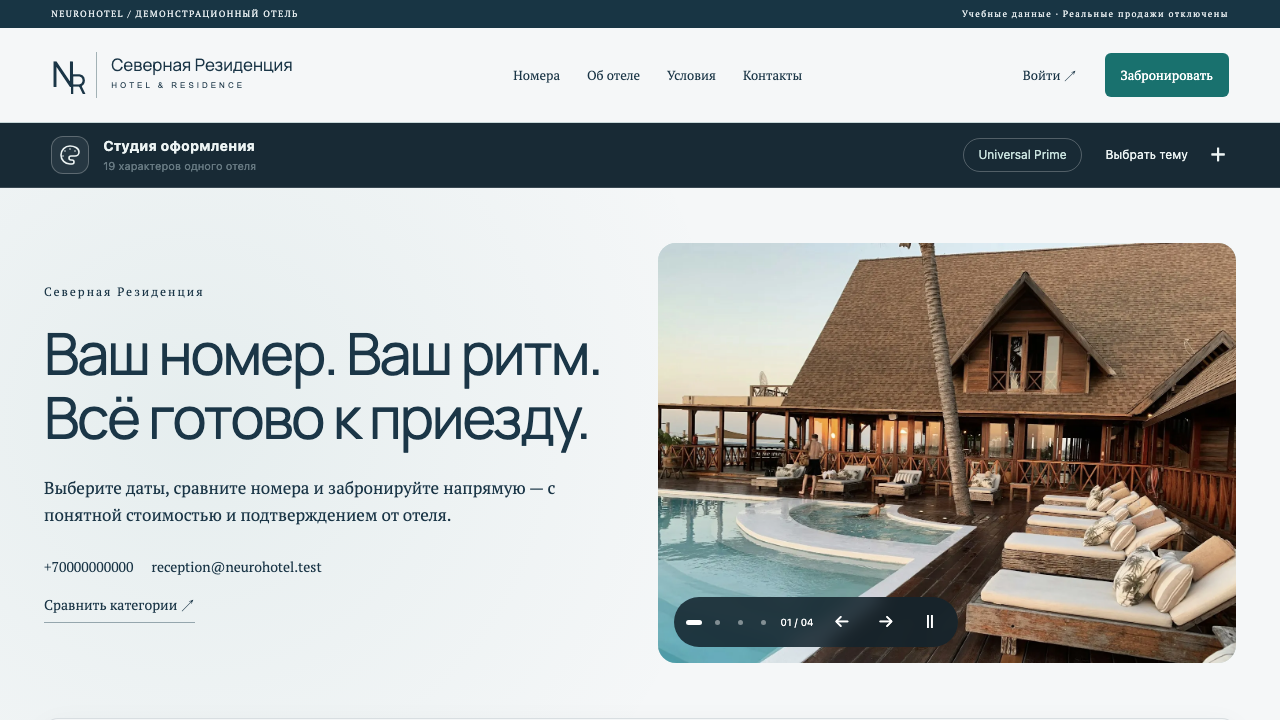Open Выбрать тему selector
Screen dimensions: 1280x720
pyautogui.click(x=1146, y=155)
